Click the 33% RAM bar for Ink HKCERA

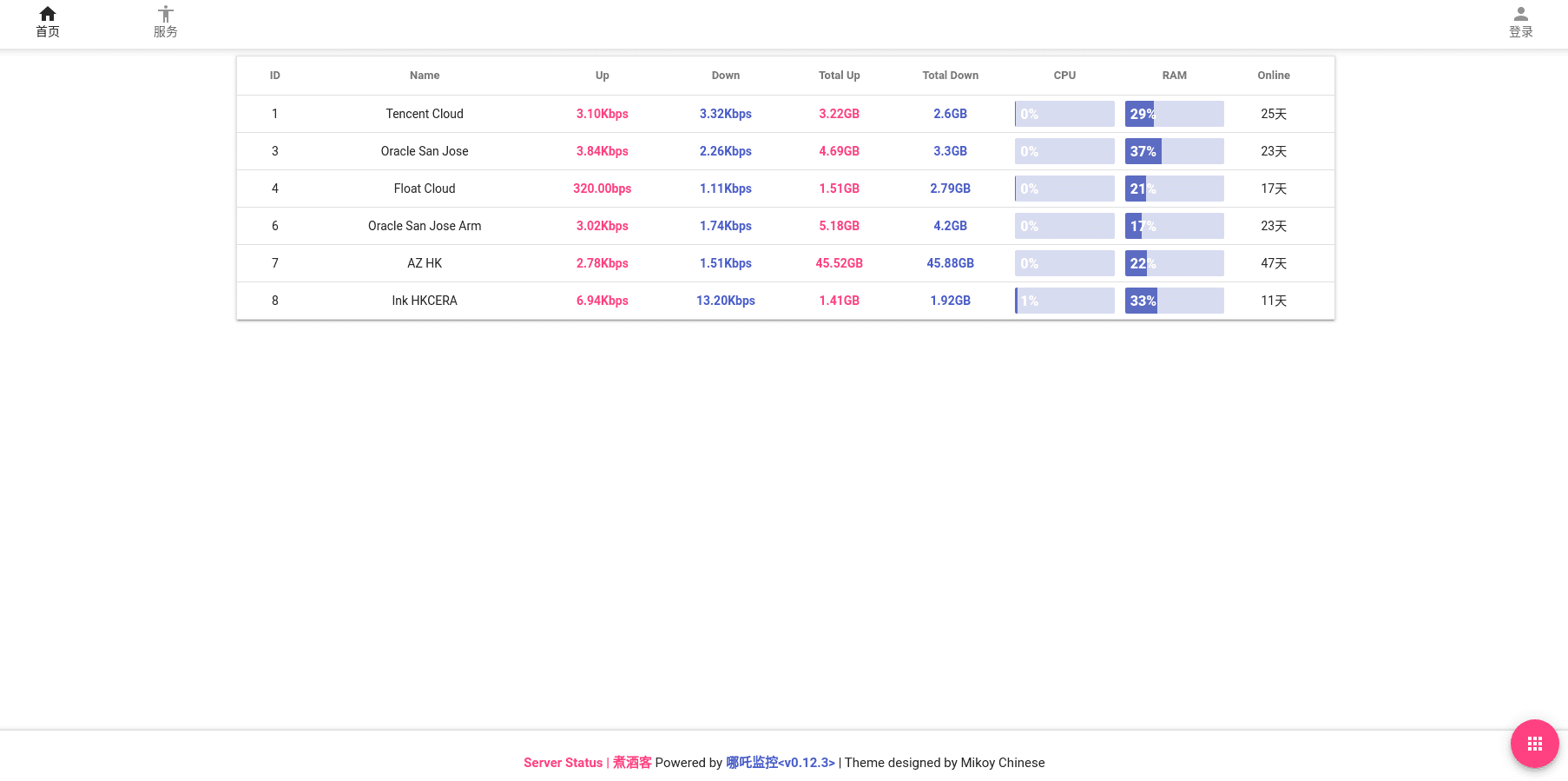pos(1174,301)
